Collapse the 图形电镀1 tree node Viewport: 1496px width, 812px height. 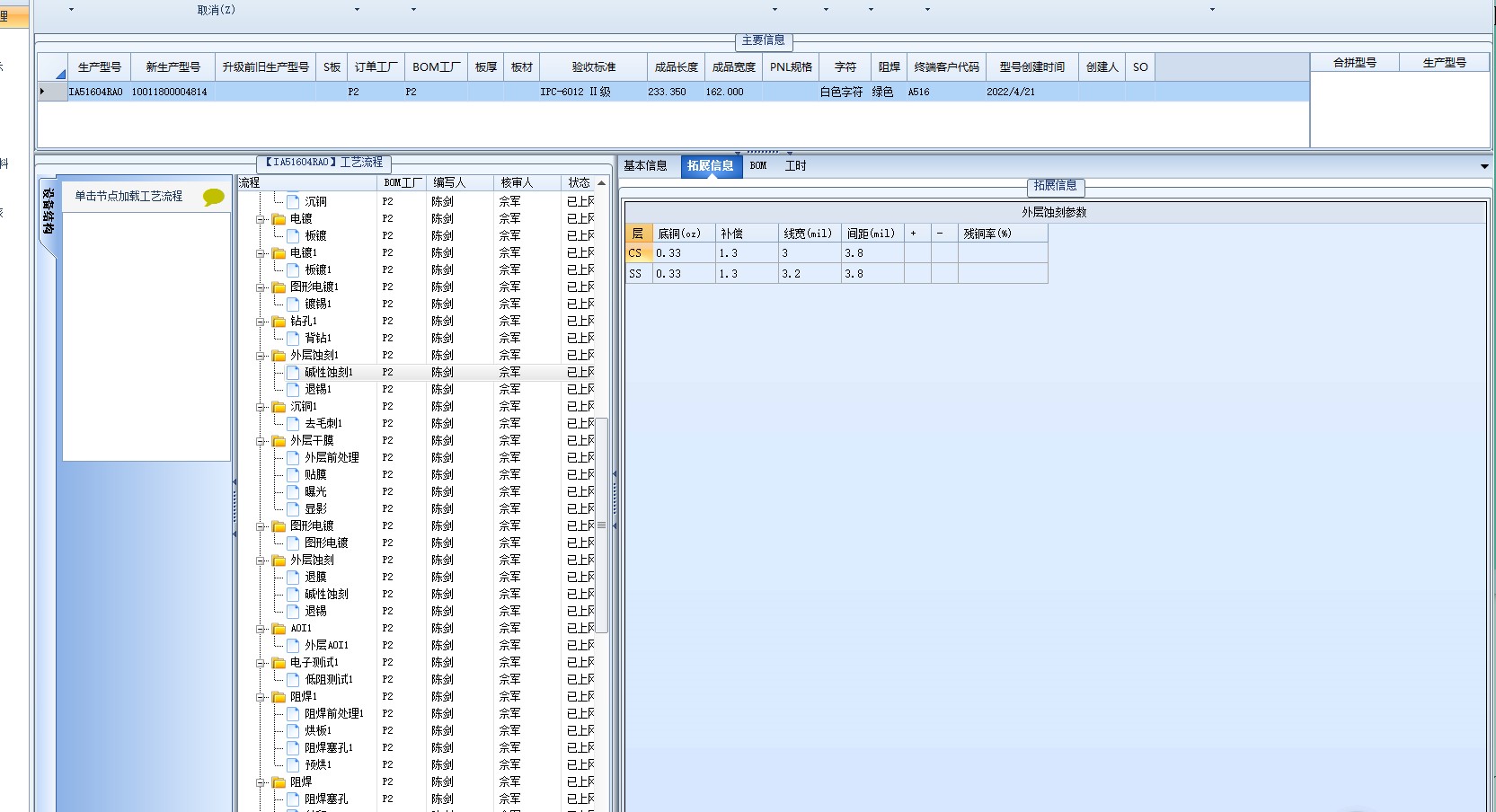(x=261, y=287)
